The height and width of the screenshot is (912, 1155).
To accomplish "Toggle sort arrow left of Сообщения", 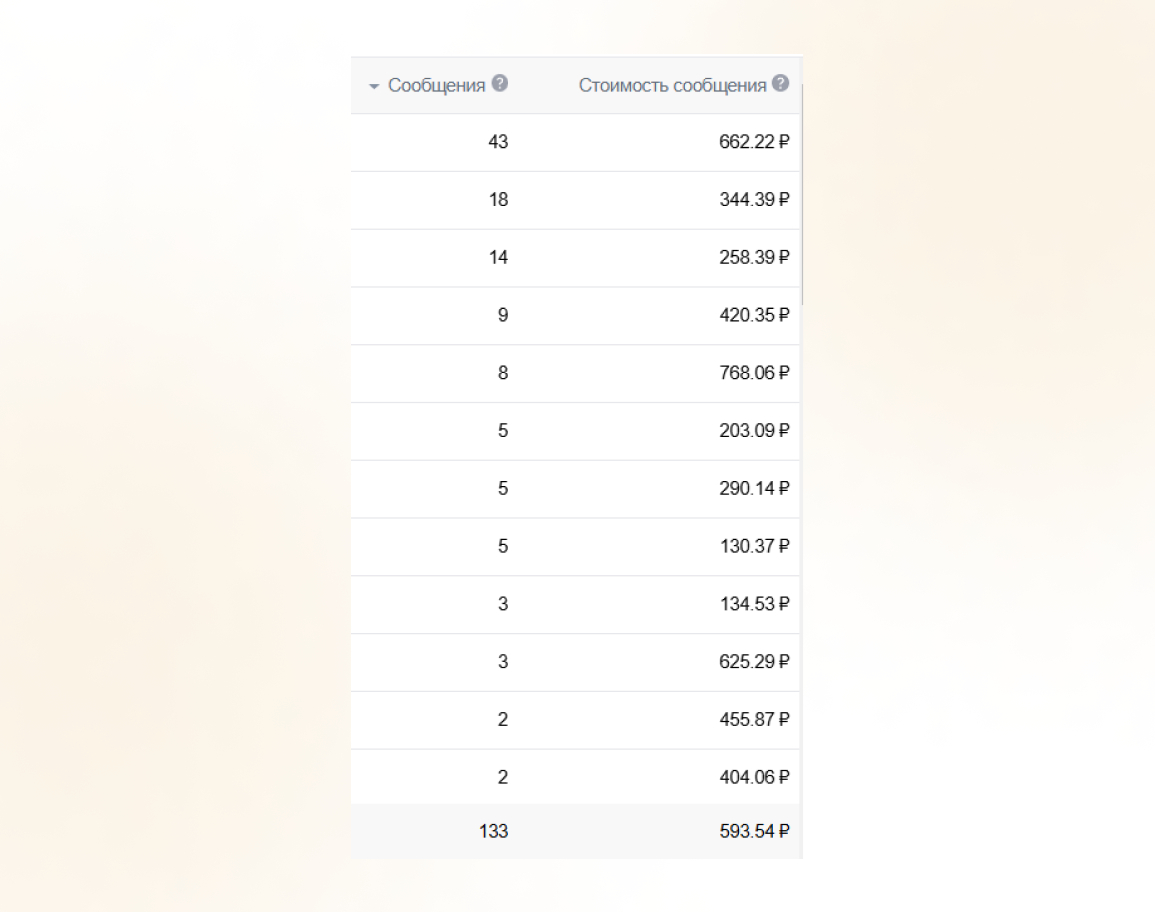I will (x=374, y=87).
